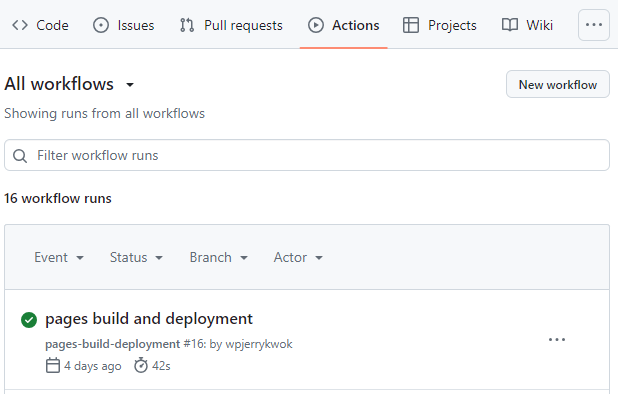Click the 16 workflow runs text

(58, 198)
